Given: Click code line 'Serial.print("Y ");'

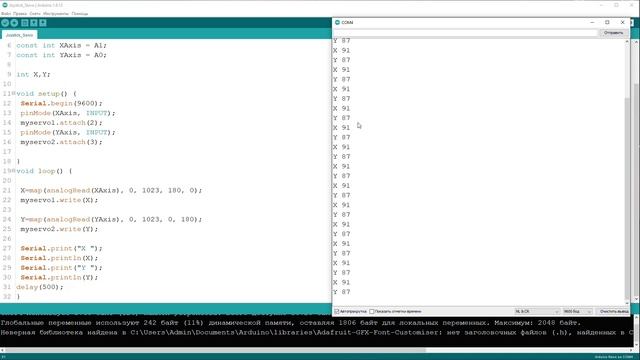Looking at the screenshot, I should [x=62, y=268].
